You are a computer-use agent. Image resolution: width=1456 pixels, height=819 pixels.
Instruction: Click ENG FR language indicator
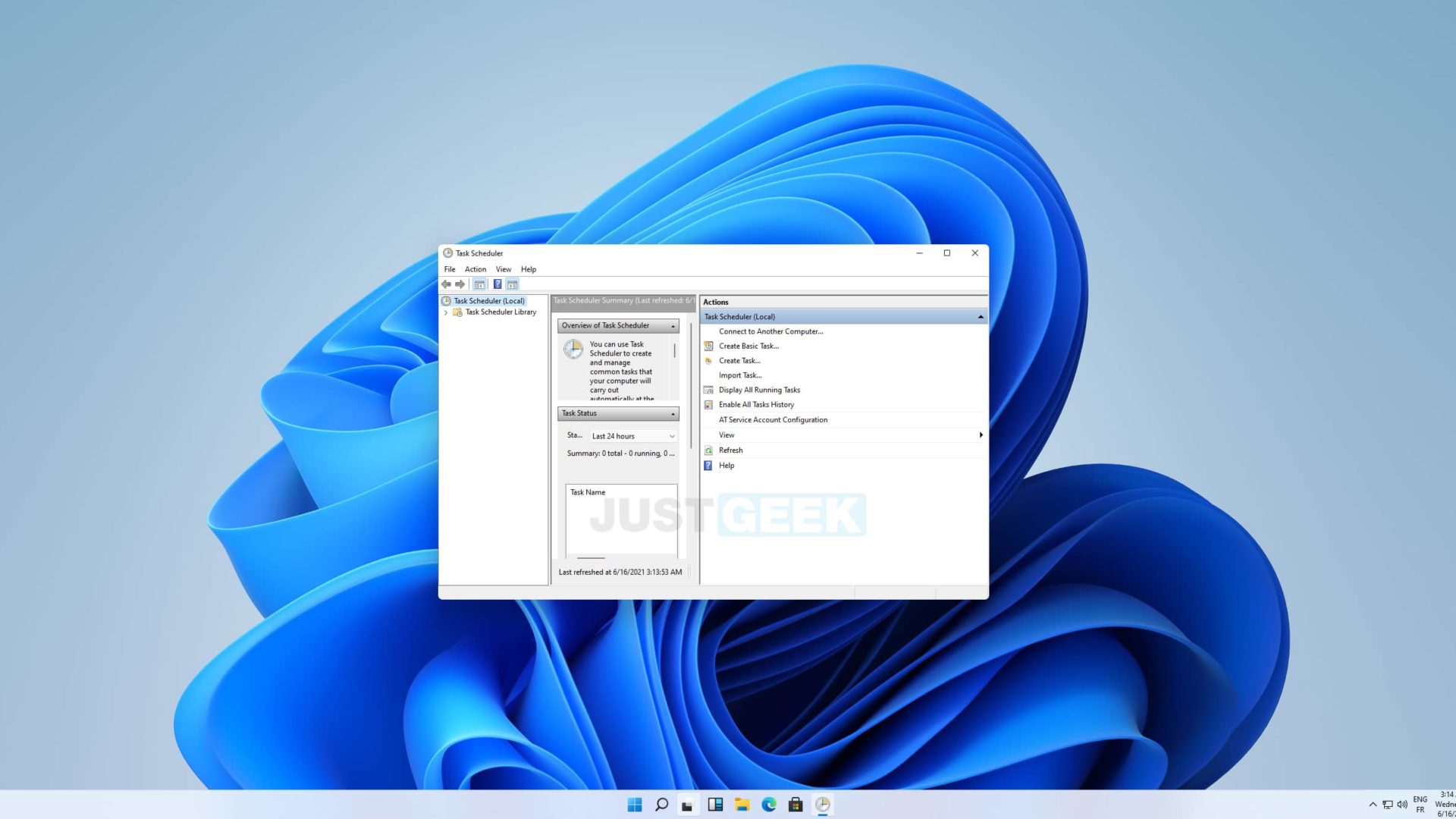click(x=1420, y=805)
